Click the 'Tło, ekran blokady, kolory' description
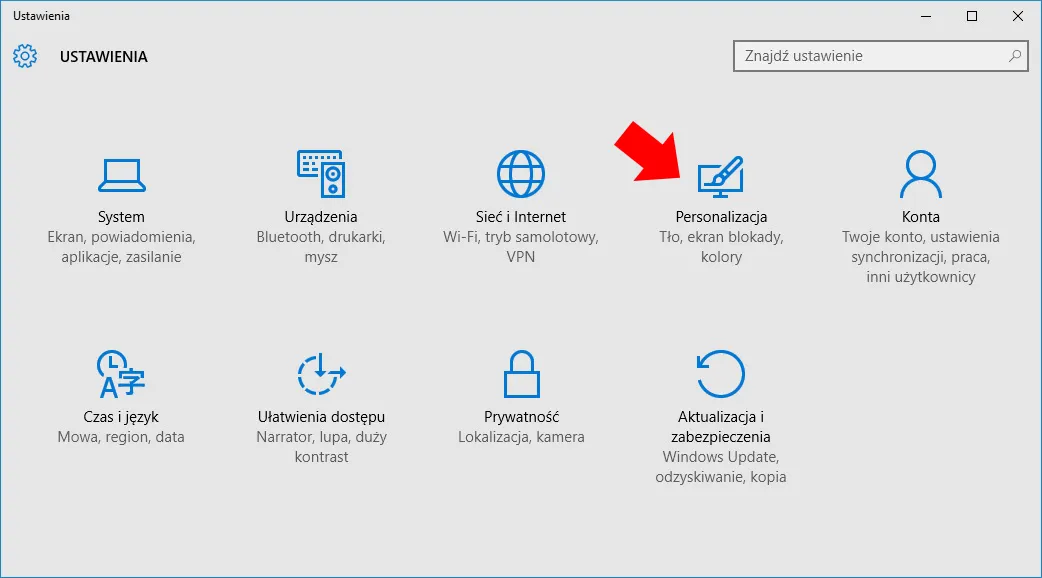This screenshot has height=578, width=1042. [x=721, y=247]
